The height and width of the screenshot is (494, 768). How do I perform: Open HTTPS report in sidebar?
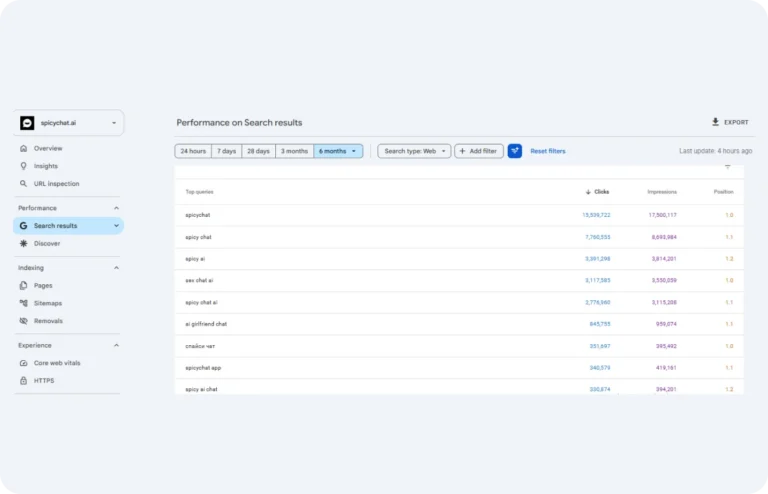pos(44,380)
